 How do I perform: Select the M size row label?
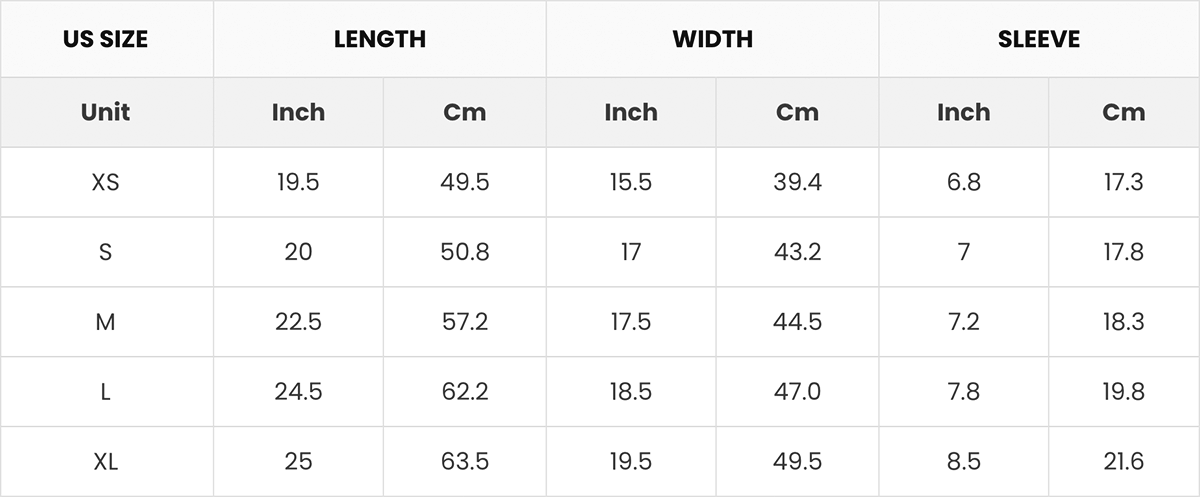(x=106, y=322)
